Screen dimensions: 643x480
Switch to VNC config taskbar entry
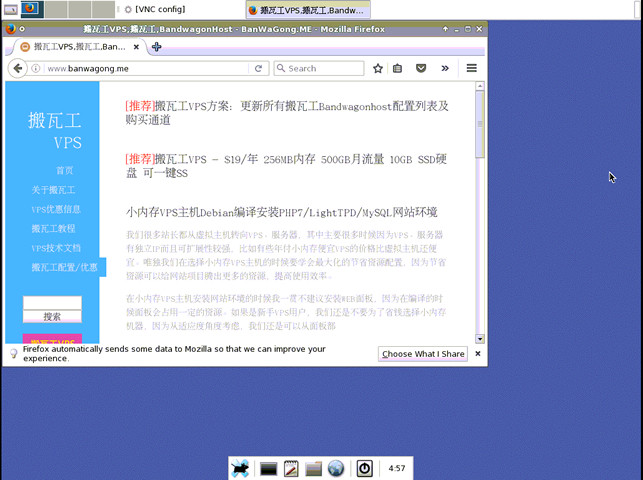coord(155,9)
